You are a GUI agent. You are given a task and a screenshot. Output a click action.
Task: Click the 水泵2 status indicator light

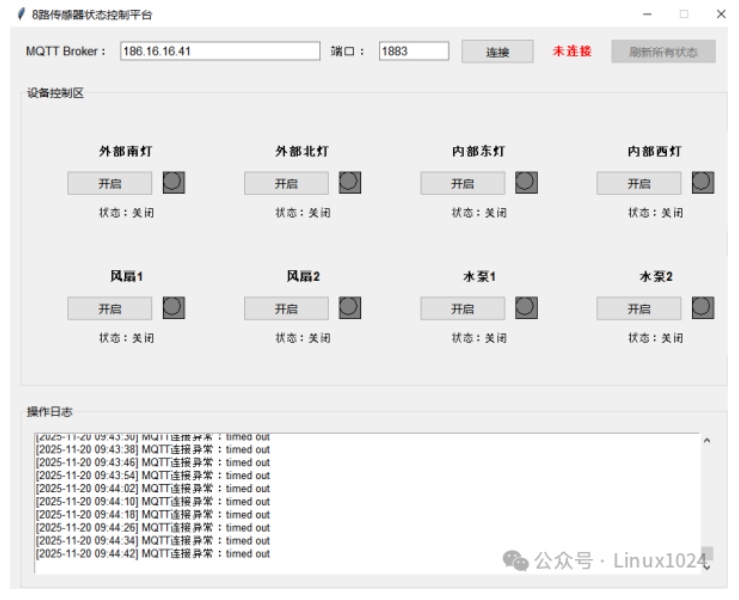click(x=703, y=308)
